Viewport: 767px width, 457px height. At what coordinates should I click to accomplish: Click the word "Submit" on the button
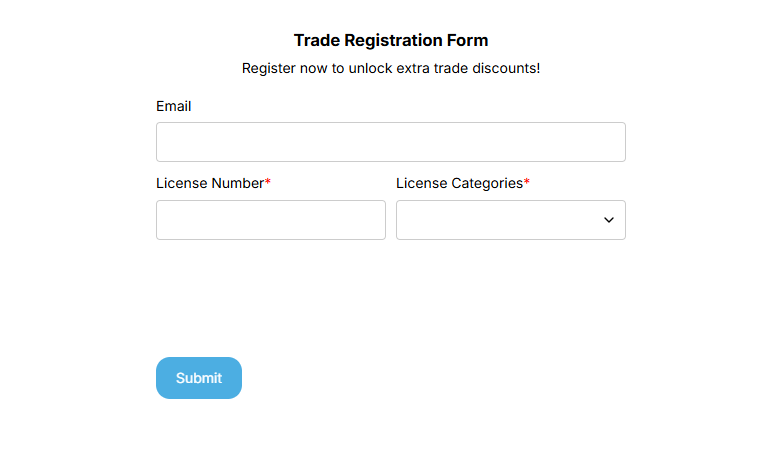199,378
